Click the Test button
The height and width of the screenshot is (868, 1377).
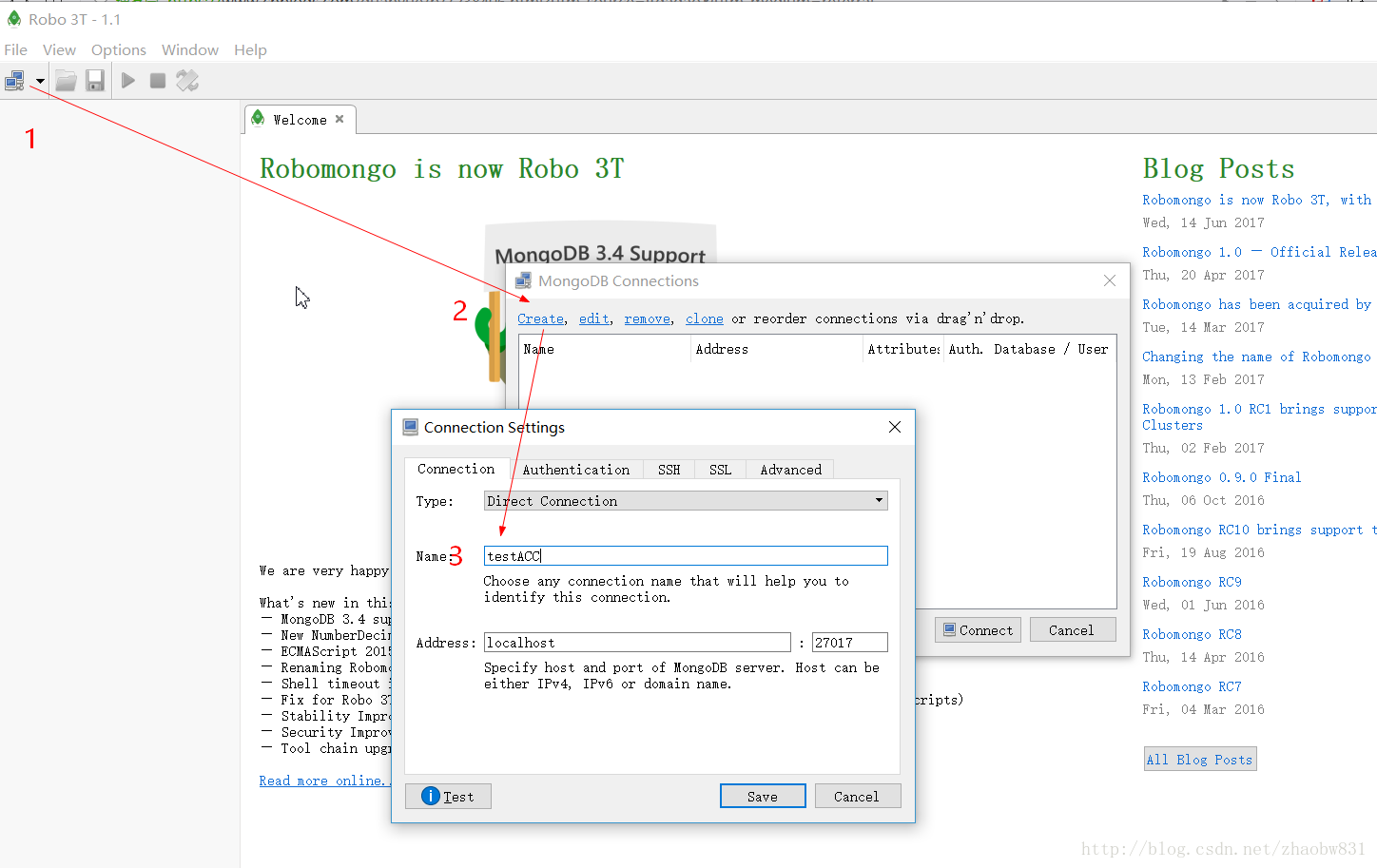click(x=448, y=797)
